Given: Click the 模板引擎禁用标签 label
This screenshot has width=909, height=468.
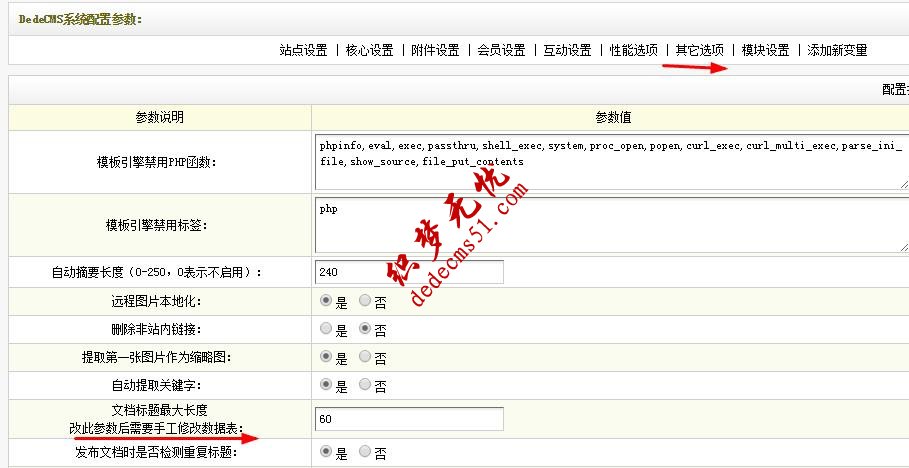Looking at the screenshot, I should 156,226.
